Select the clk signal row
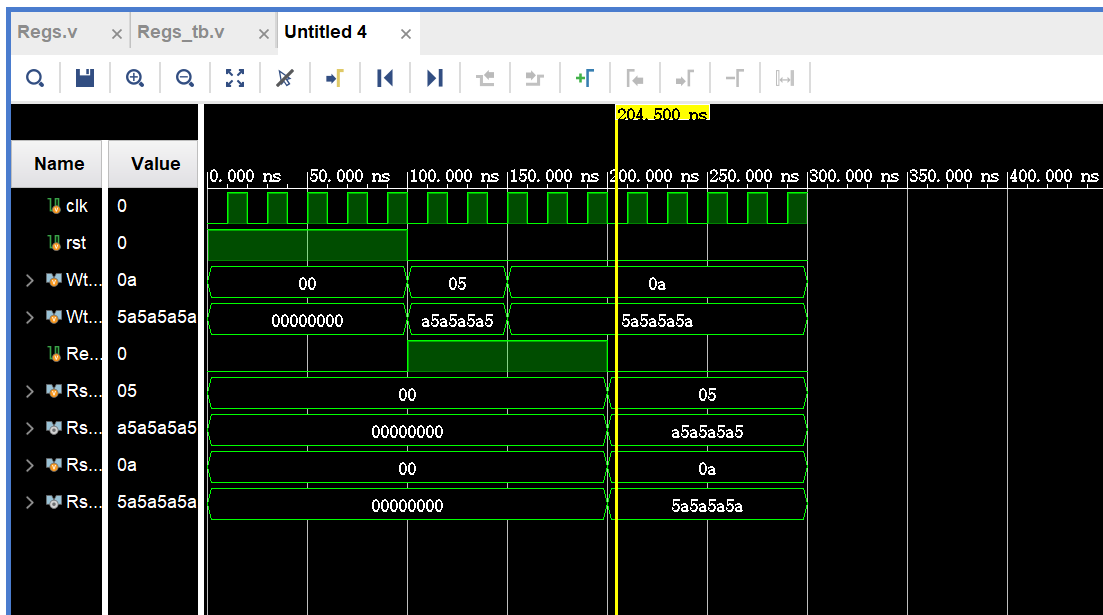The image size is (1103, 615). click(76, 206)
